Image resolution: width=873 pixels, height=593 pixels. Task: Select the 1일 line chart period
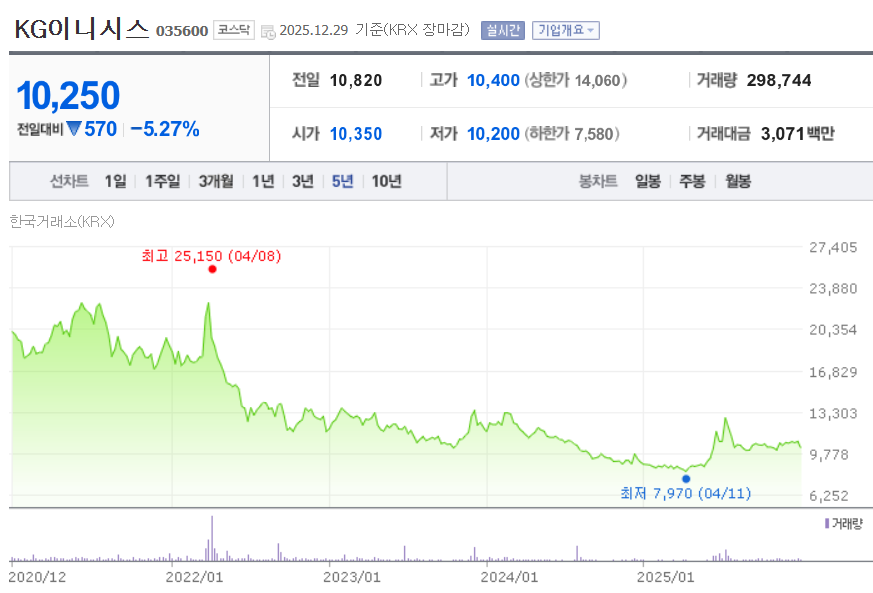click(115, 181)
